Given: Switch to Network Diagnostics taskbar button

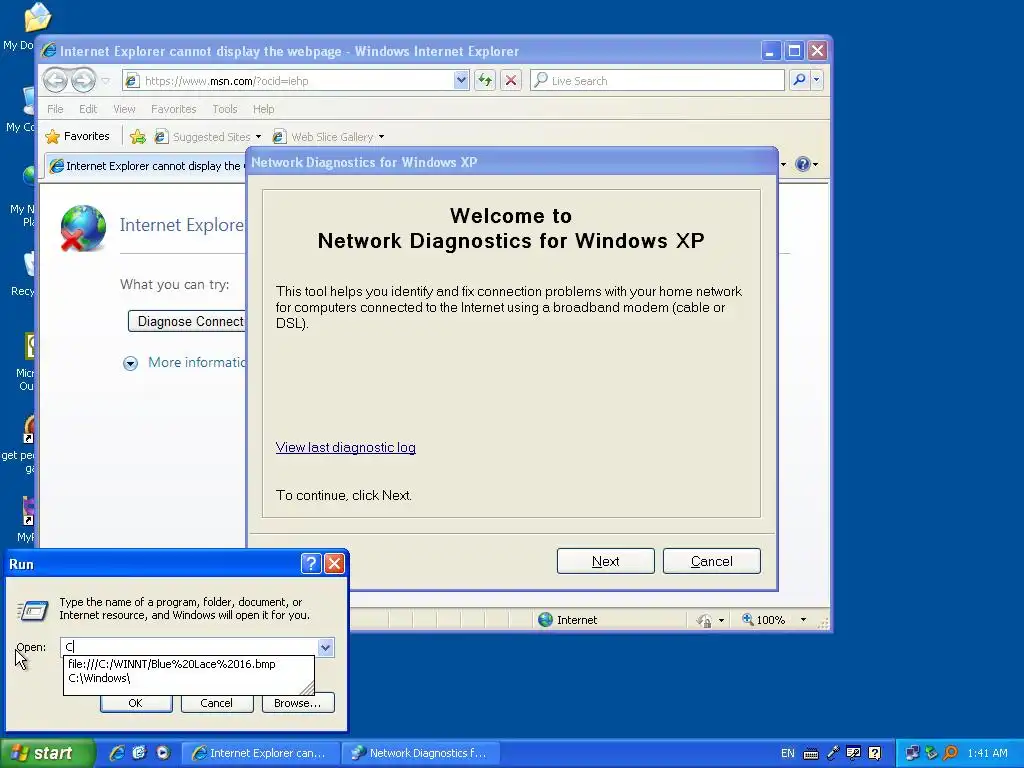Looking at the screenshot, I should coord(420,753).
